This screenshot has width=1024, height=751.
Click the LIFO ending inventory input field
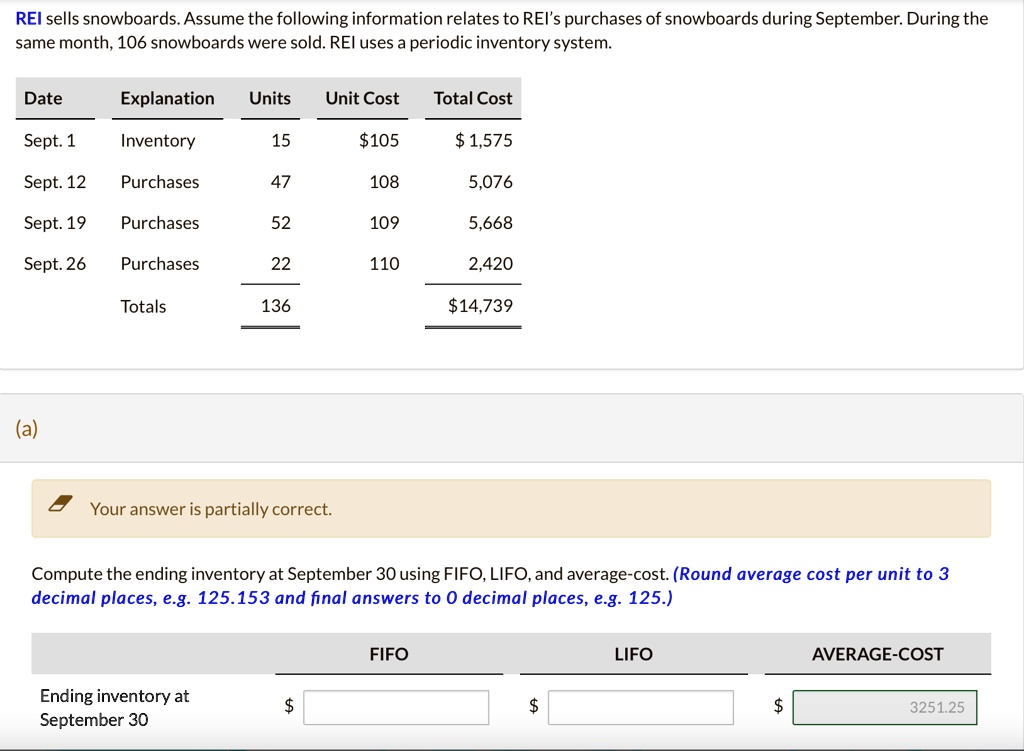[640, 707]
